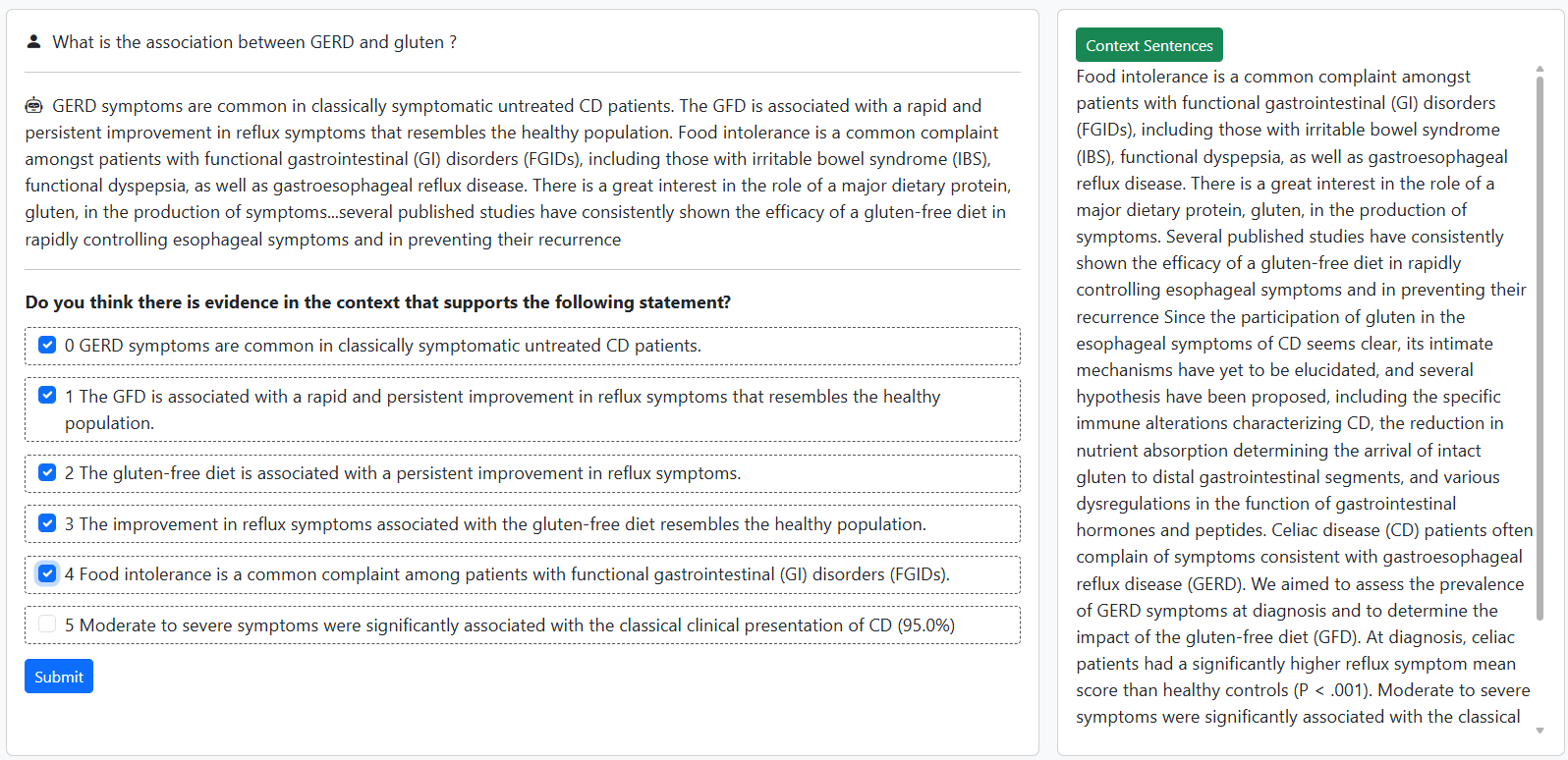
Task: Click the robot icon beside the answer
Action: (x=34, y=105)
